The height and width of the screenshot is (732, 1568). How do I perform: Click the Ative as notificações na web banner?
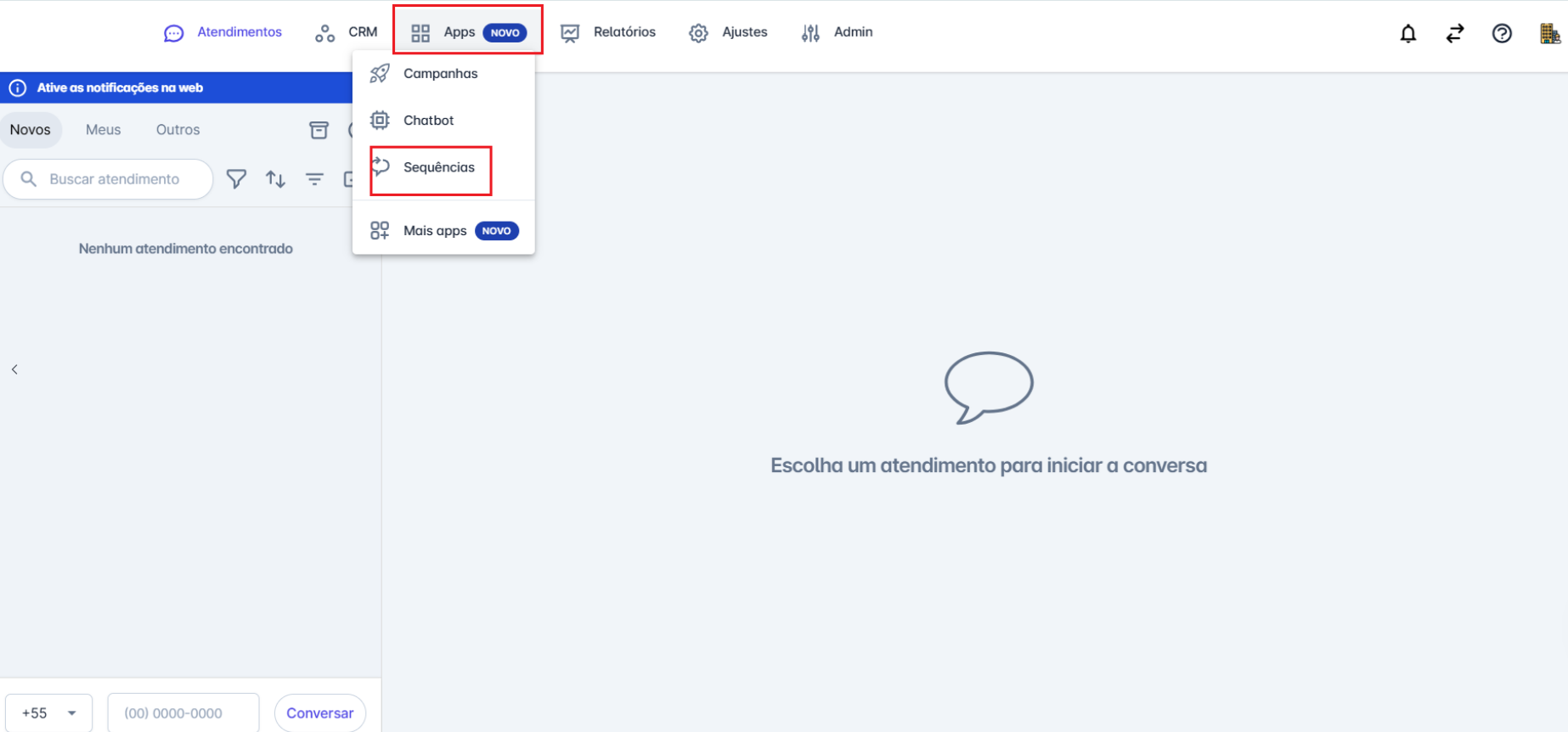tap(119, 87)
